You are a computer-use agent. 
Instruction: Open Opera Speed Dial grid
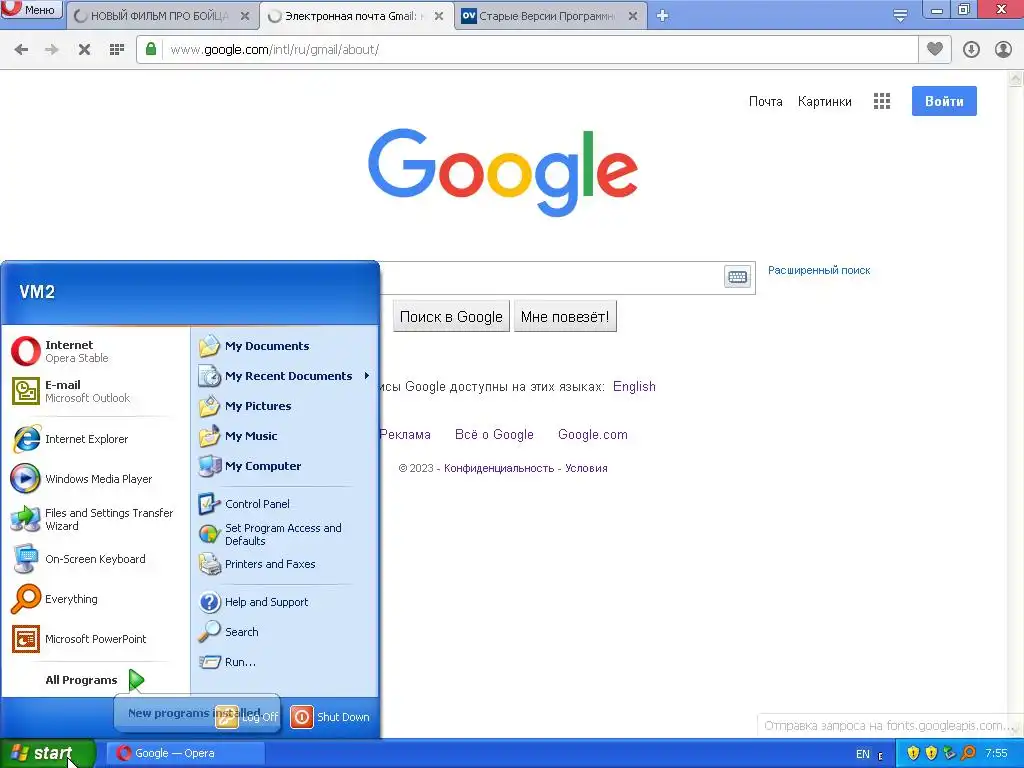tap(117, 50)
